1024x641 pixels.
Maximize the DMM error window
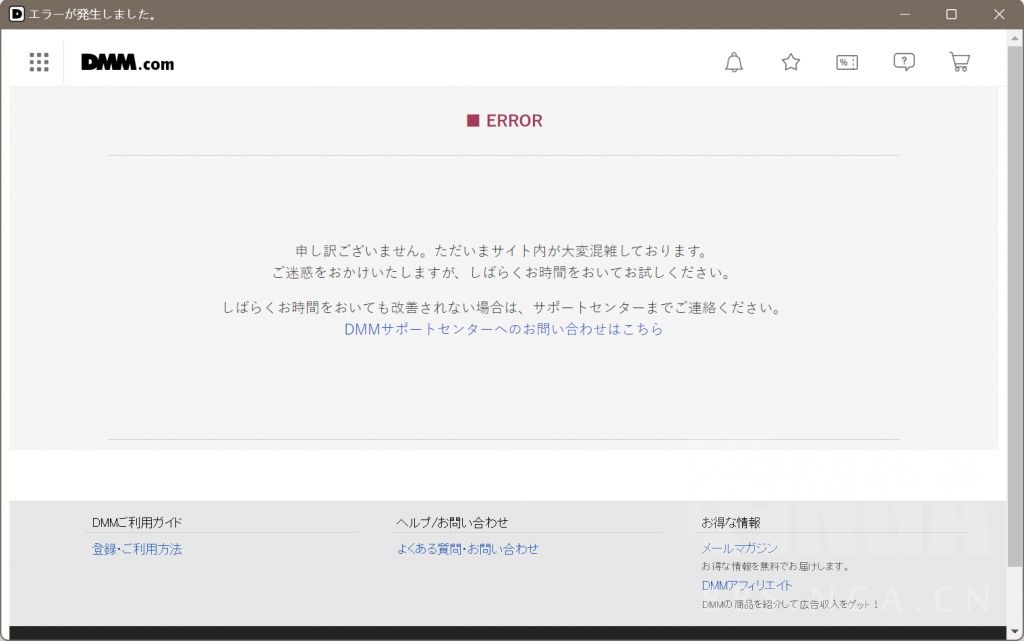click(x=951, y=14)
